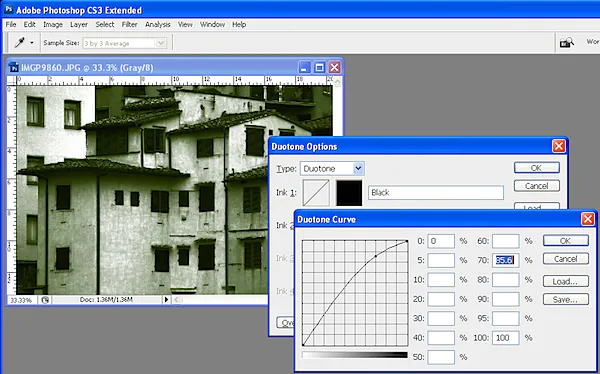Click the workspace icon near the Workspace label
600x374 pixels.
pyautogui.click(x=567, y=42)
